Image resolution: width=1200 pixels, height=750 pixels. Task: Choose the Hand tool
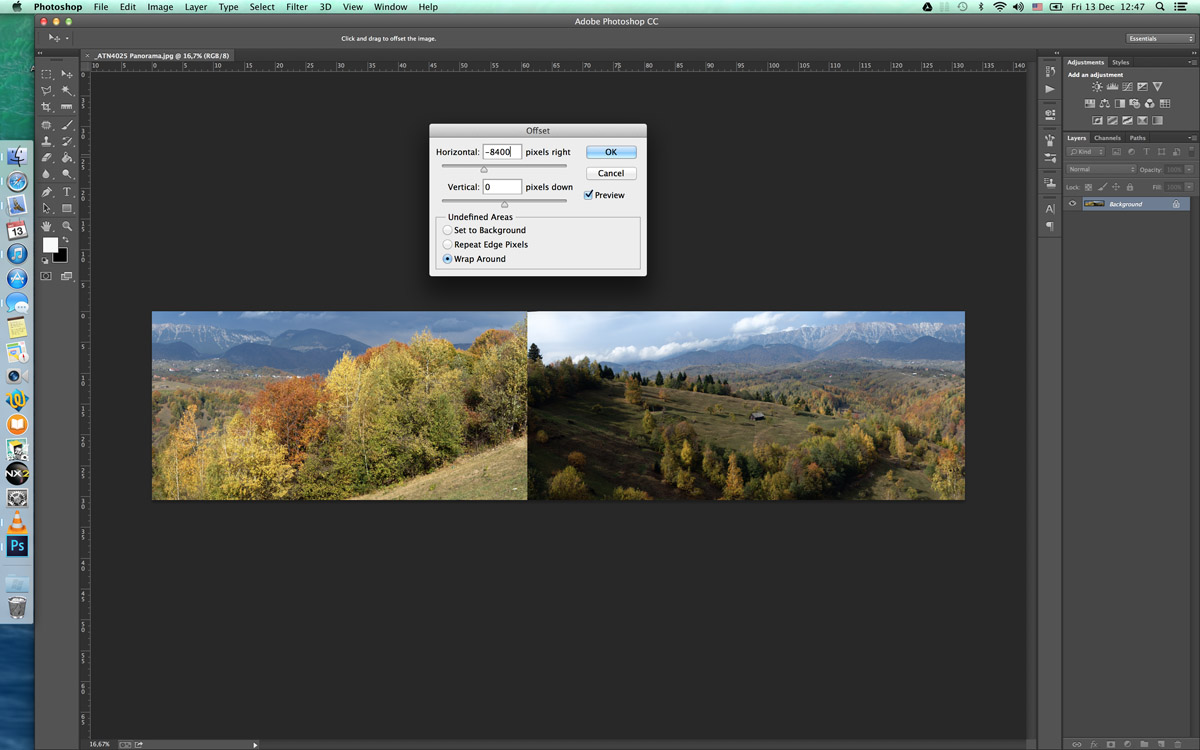[x=46, y=226]
